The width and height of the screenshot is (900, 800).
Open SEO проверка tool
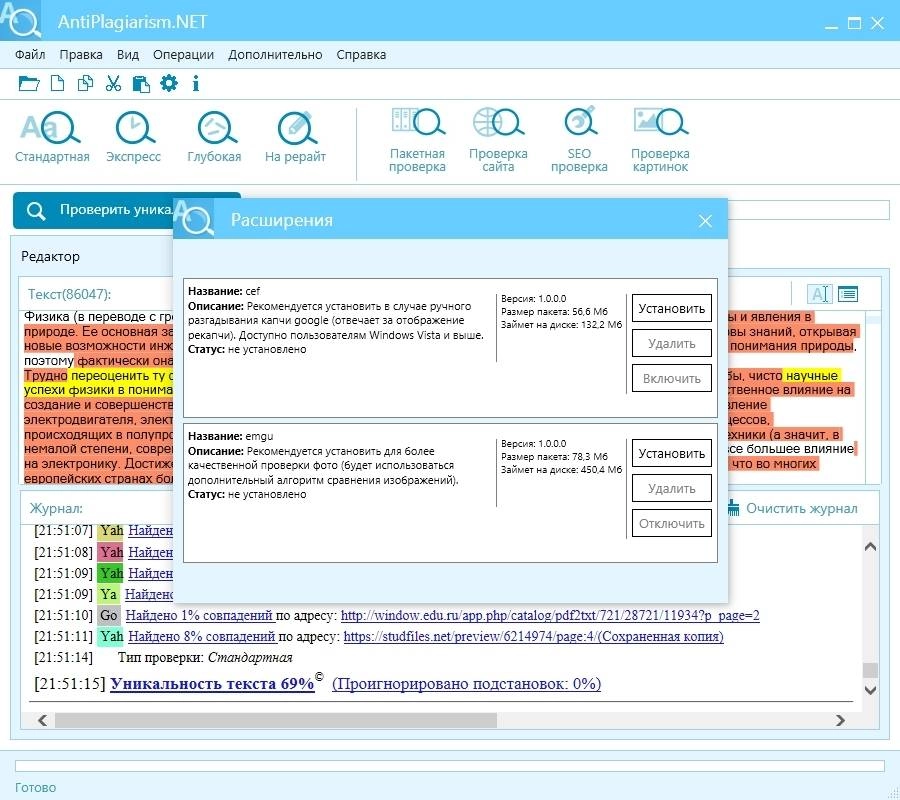click(x=579, y=141)
